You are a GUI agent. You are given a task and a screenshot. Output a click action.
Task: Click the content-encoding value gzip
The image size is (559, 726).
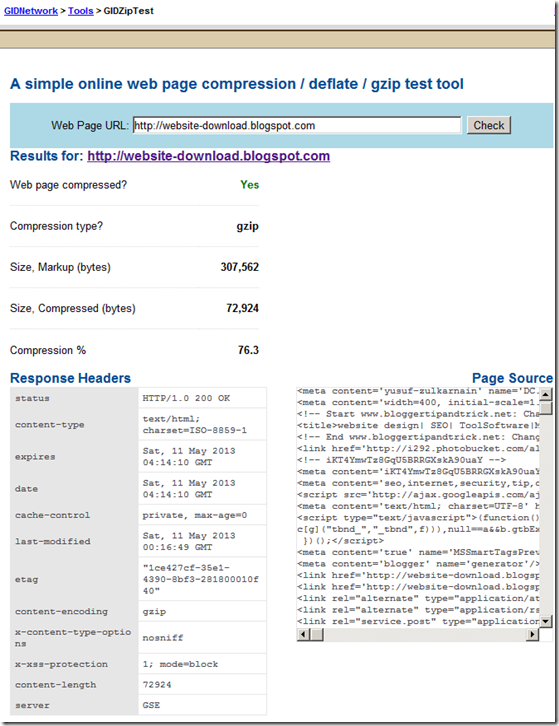(202, 611)
